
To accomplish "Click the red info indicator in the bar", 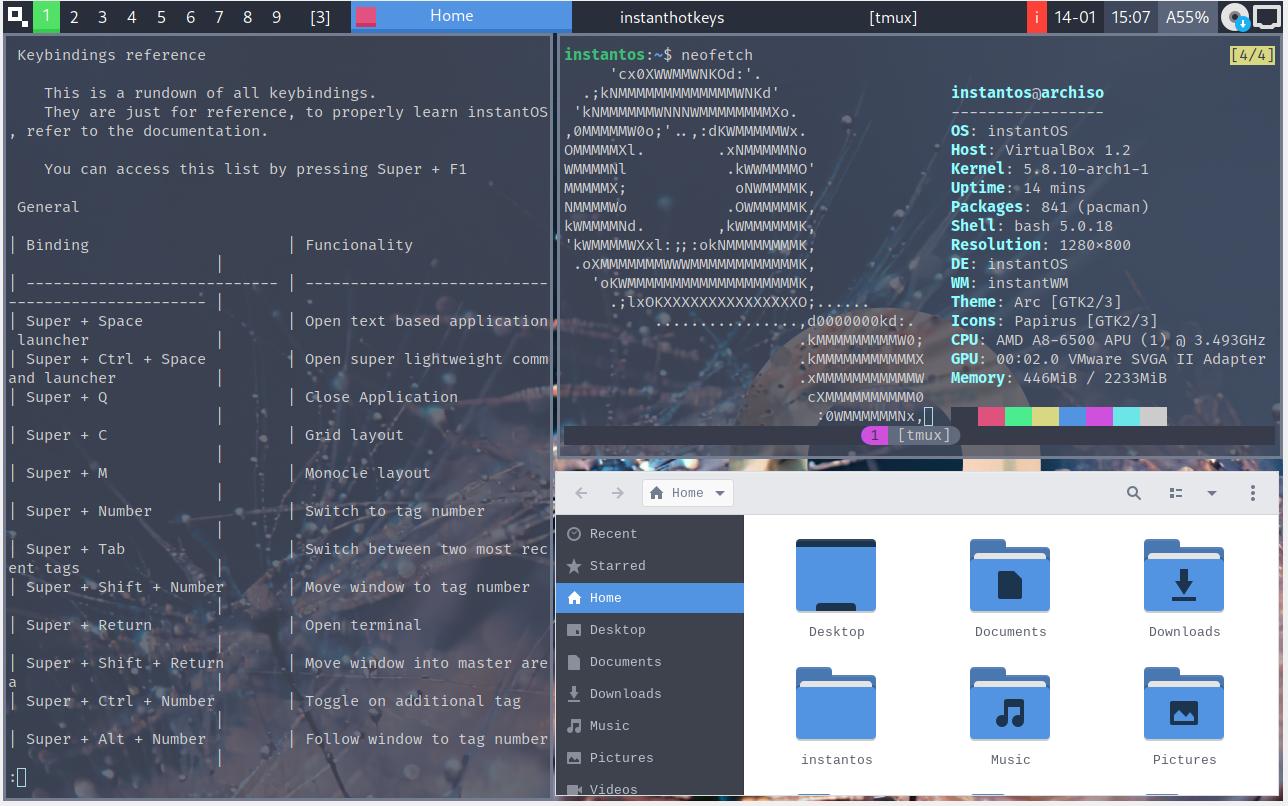I will tap(1037, 17).
